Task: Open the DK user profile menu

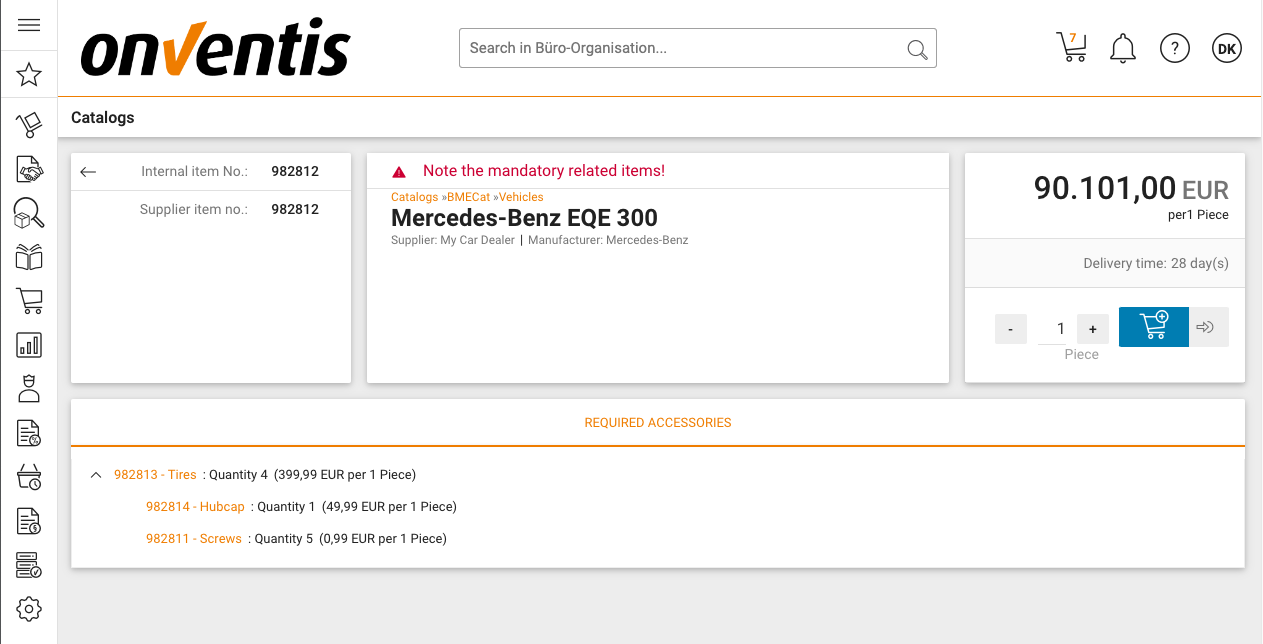Action: coord(1226,48)
